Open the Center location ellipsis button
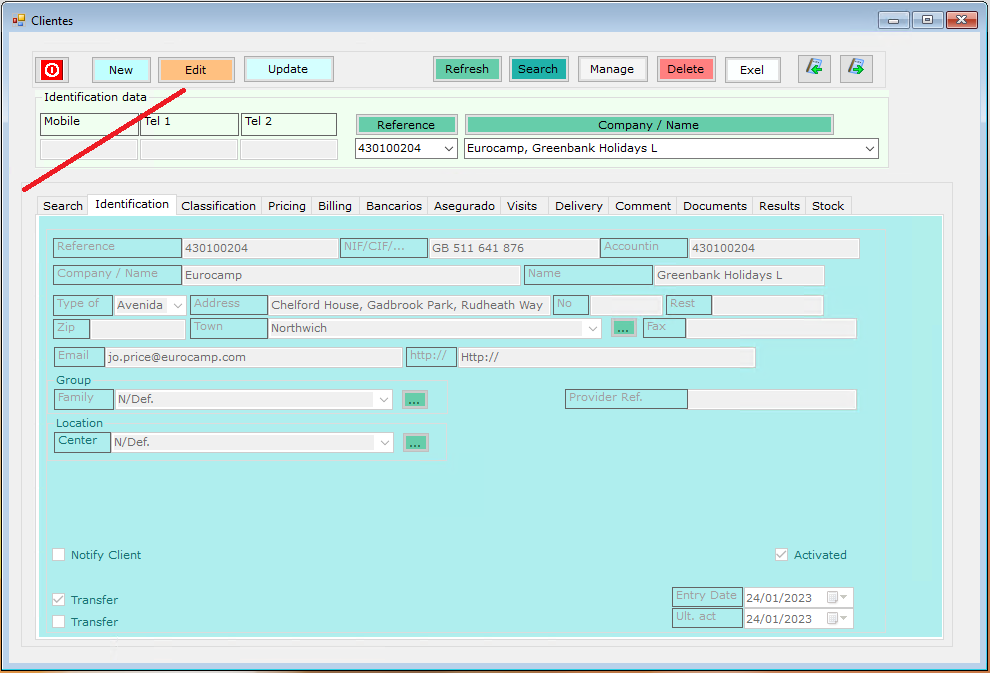This screenshot has width=990, height=673. point(415,443)
